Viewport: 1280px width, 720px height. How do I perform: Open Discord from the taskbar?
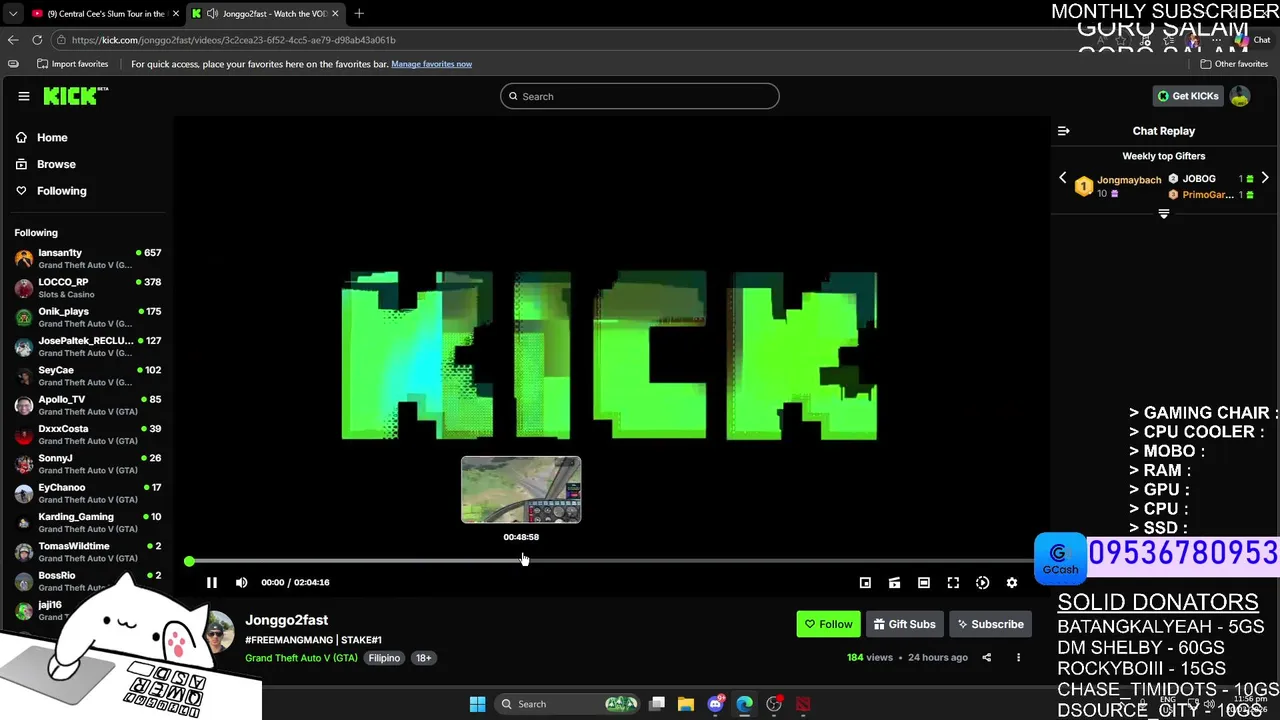715,704
